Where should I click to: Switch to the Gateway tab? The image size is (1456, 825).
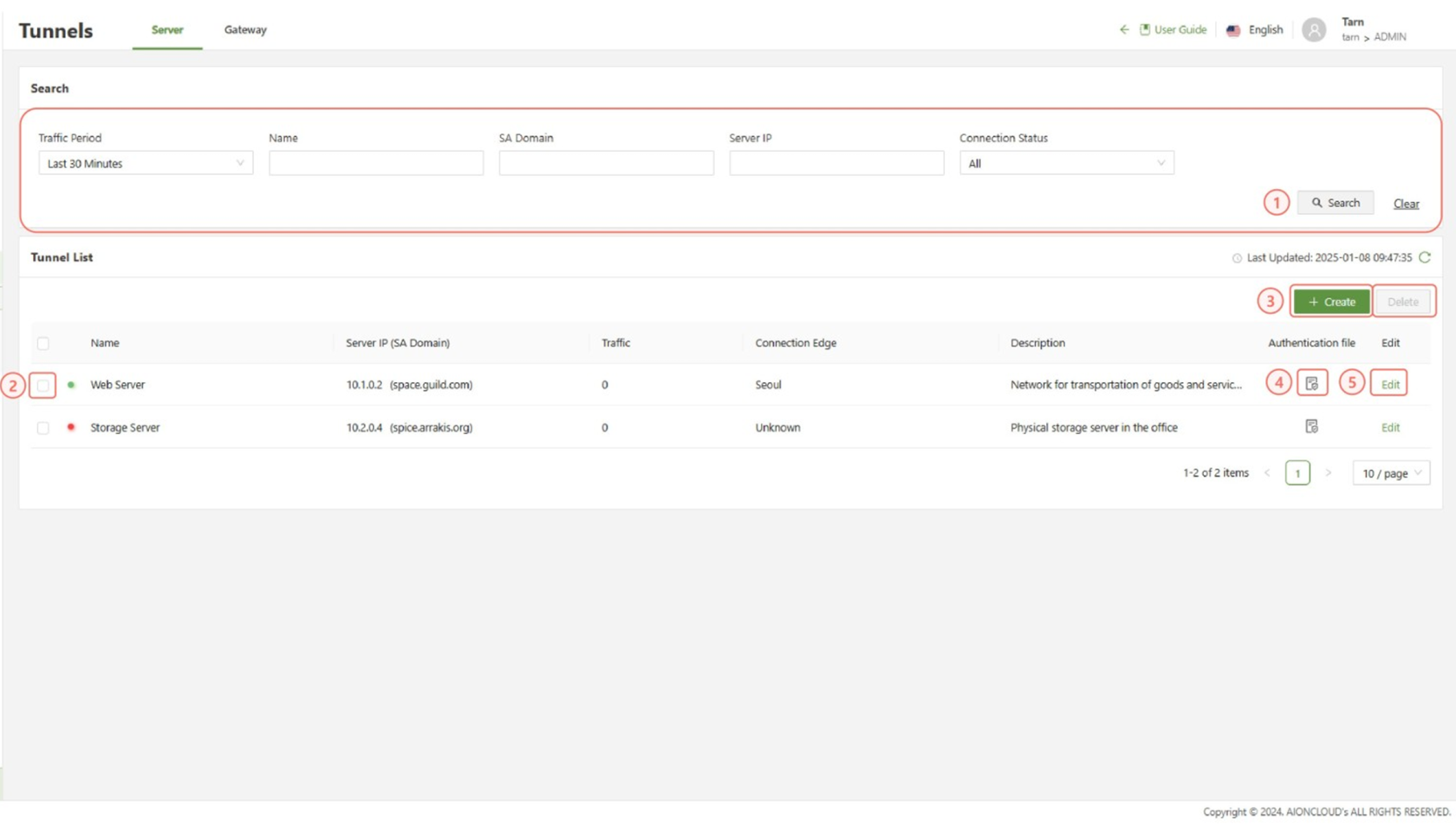point(245,29)
